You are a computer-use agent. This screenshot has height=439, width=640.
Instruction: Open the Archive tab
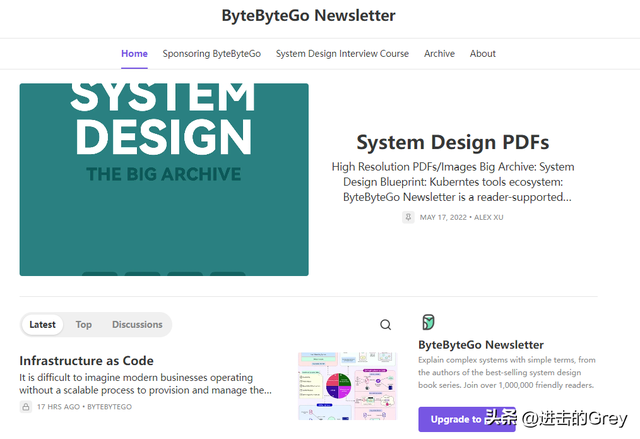[439, 53]
